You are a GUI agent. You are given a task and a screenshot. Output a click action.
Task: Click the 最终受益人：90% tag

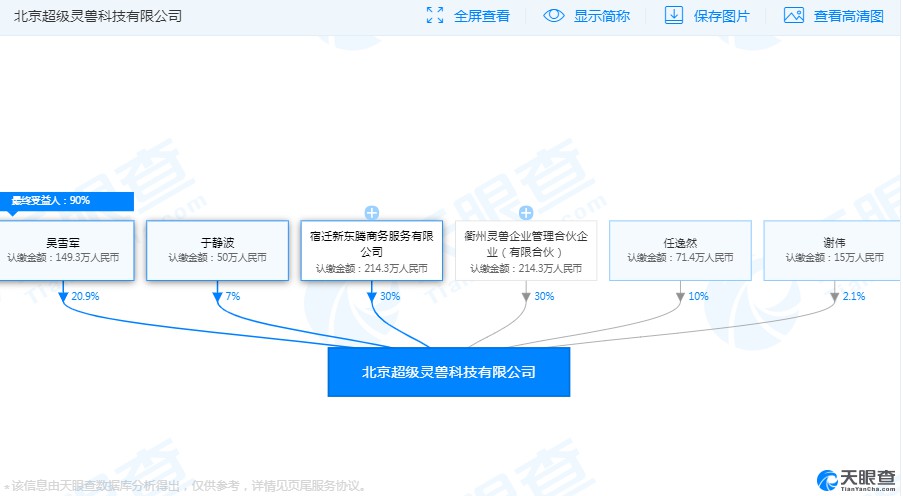coord(66,200)
